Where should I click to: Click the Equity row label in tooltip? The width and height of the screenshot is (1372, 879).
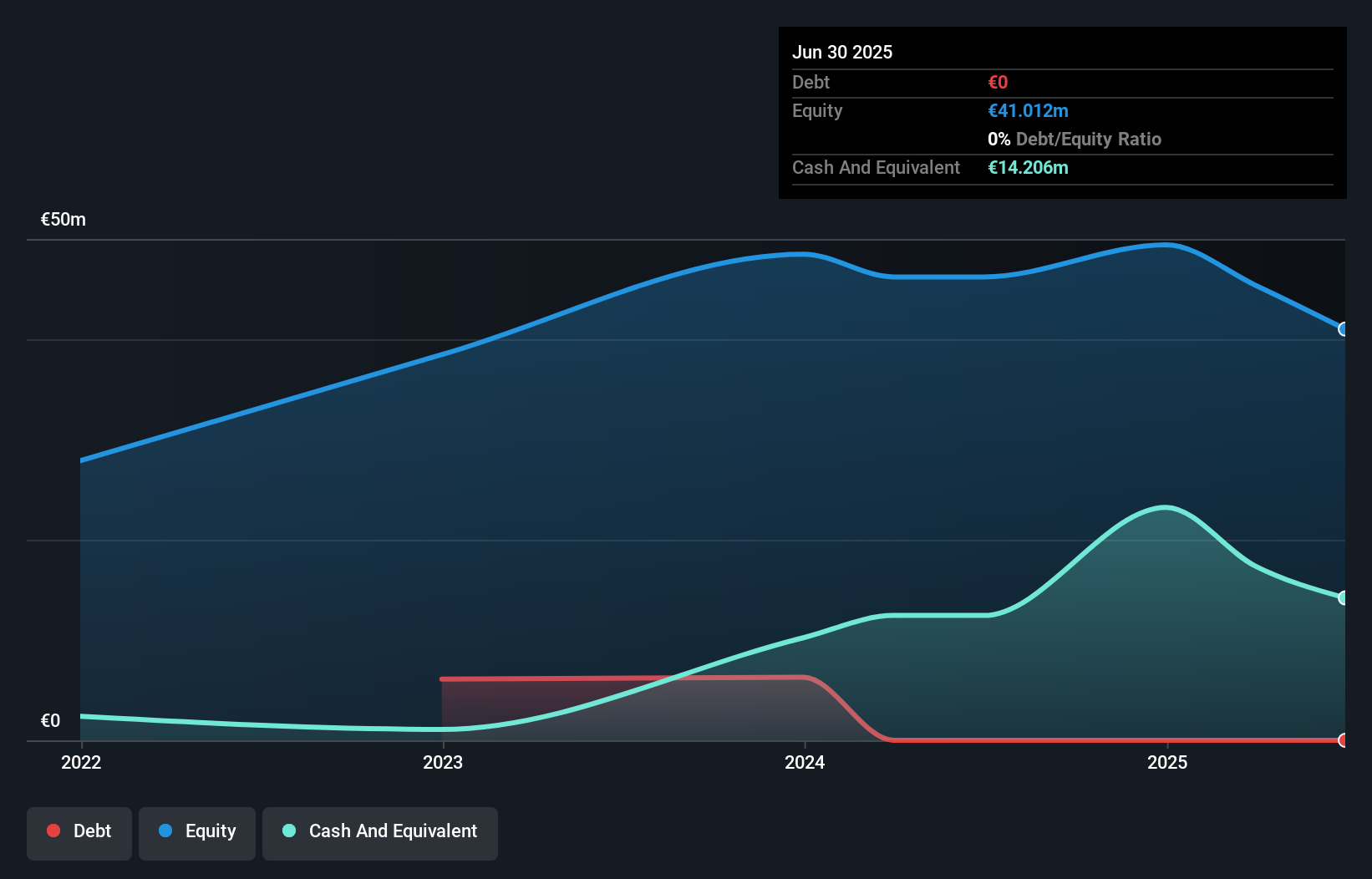click(817, 110)
